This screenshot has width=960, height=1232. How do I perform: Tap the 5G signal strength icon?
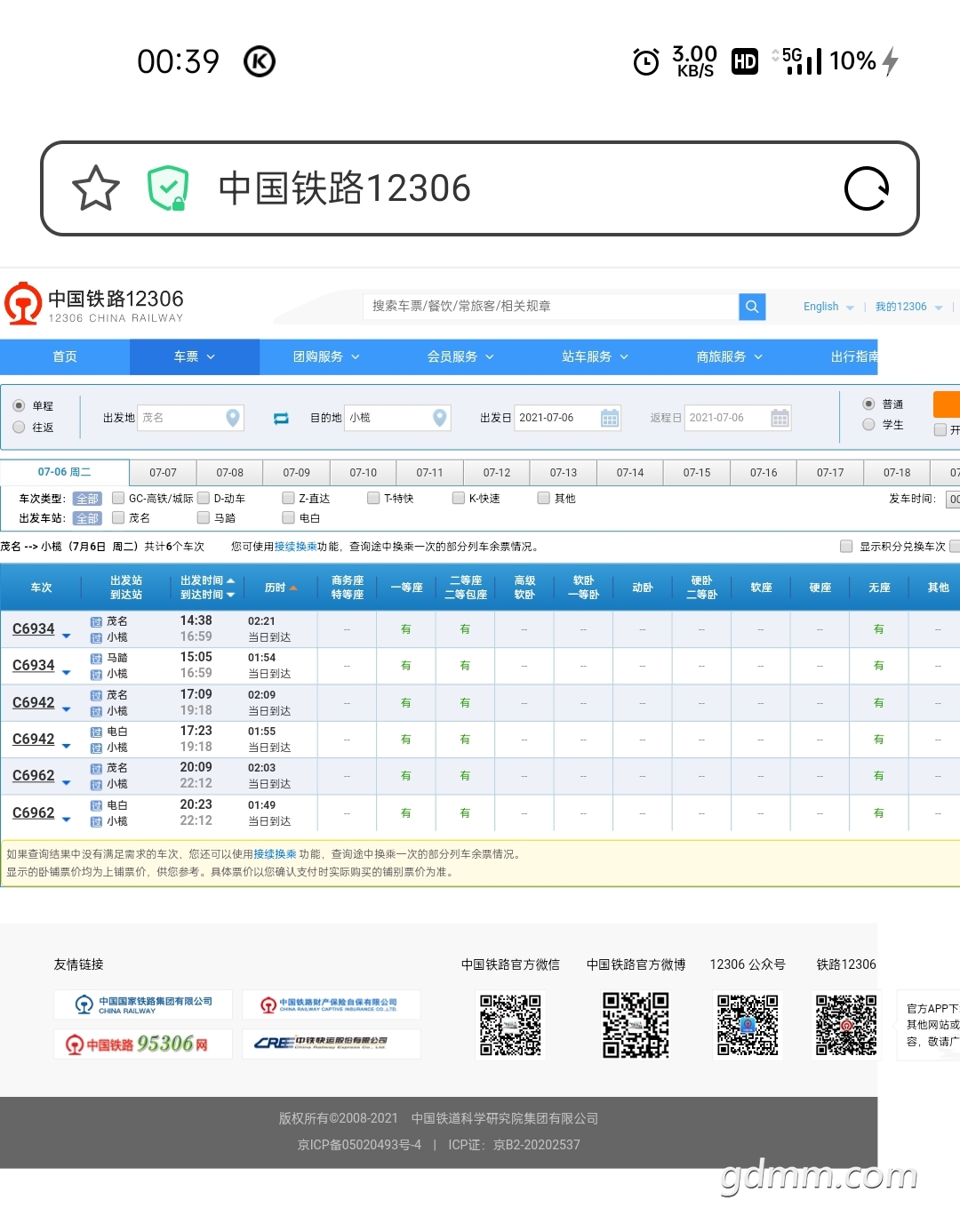[x=802, y=60]
